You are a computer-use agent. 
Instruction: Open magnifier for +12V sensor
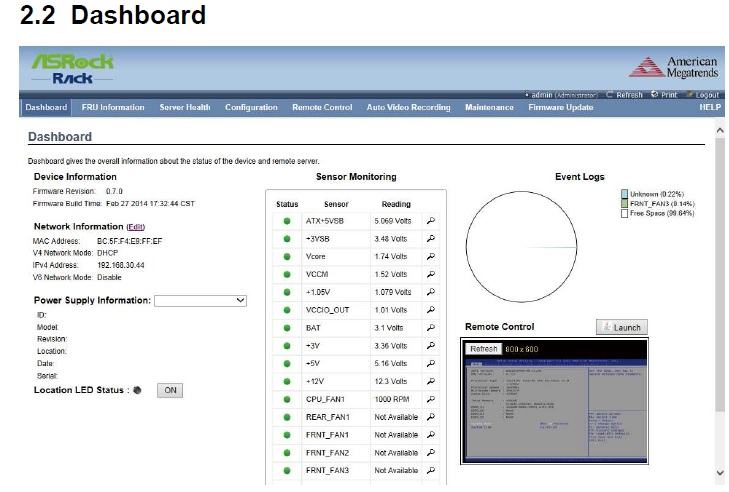pos(431,381)
